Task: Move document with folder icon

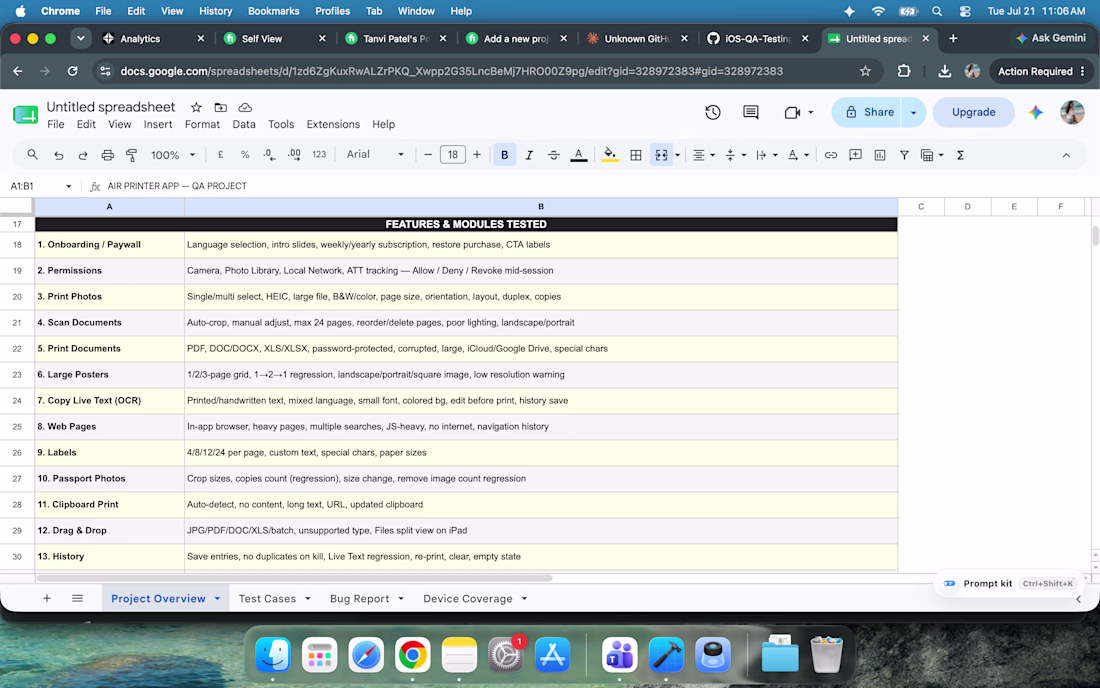Action: point(220,107)
